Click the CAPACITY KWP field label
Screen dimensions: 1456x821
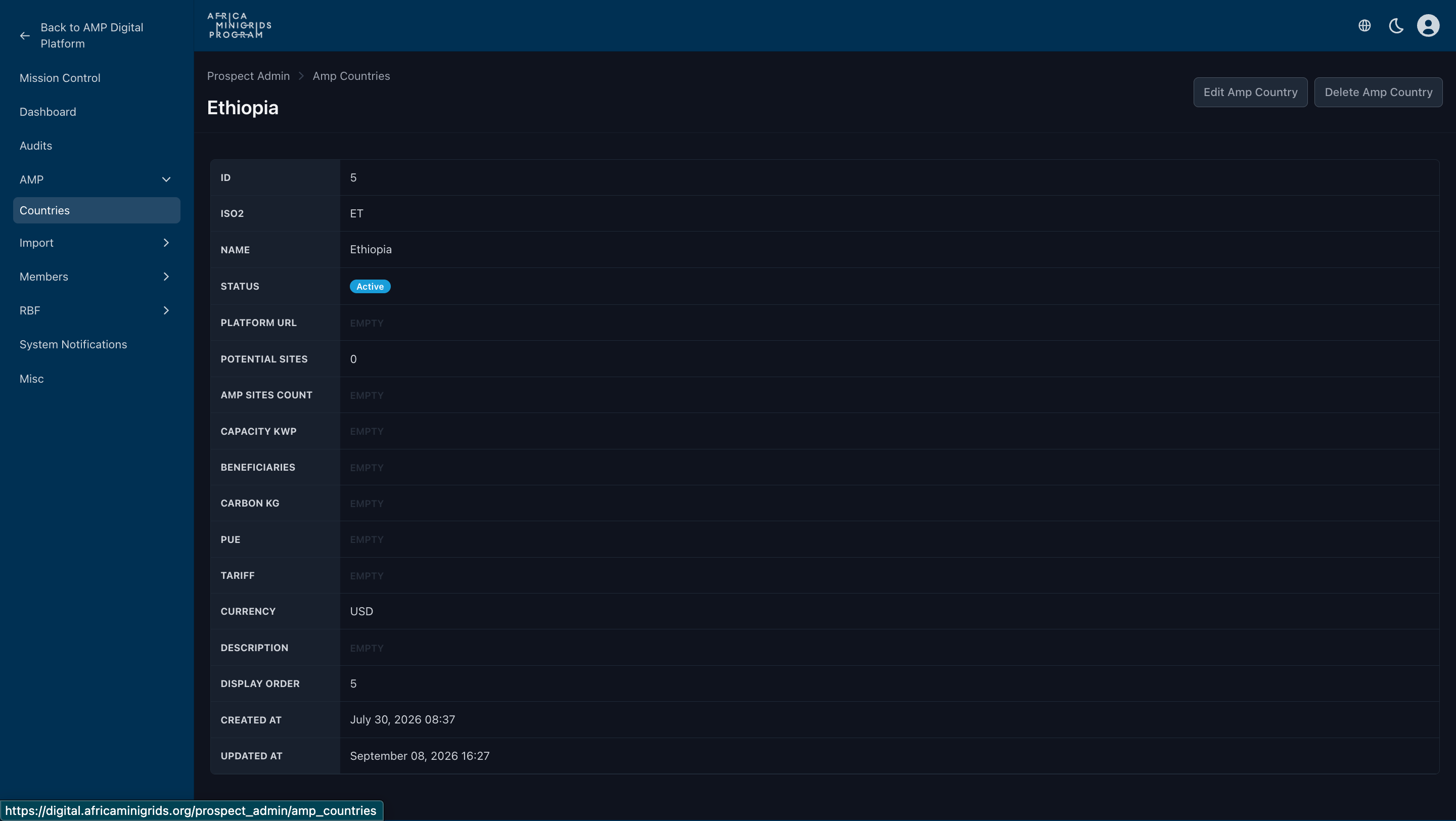258,431
